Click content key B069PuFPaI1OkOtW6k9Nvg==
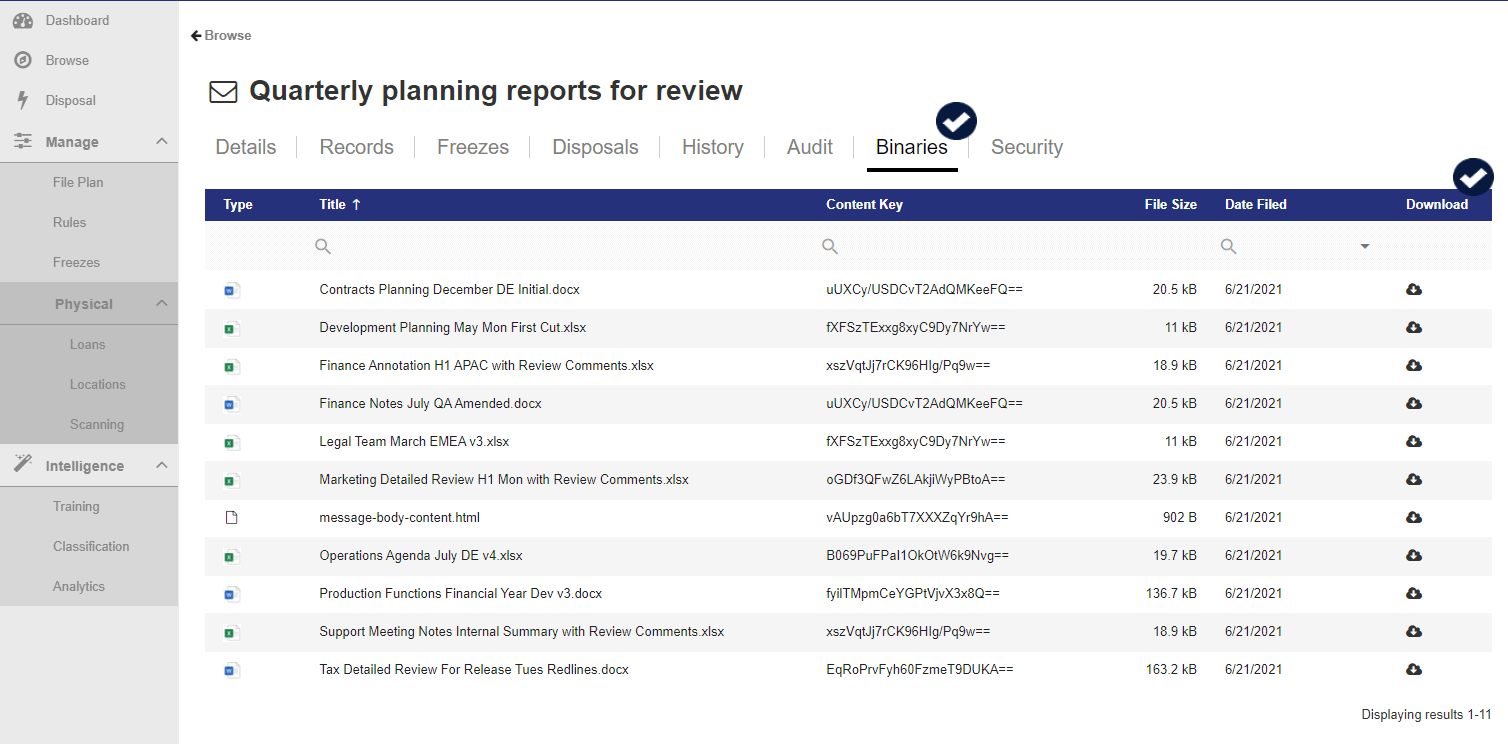The height and width of the screenshot is (744, 1508). (x=917, y=555)
